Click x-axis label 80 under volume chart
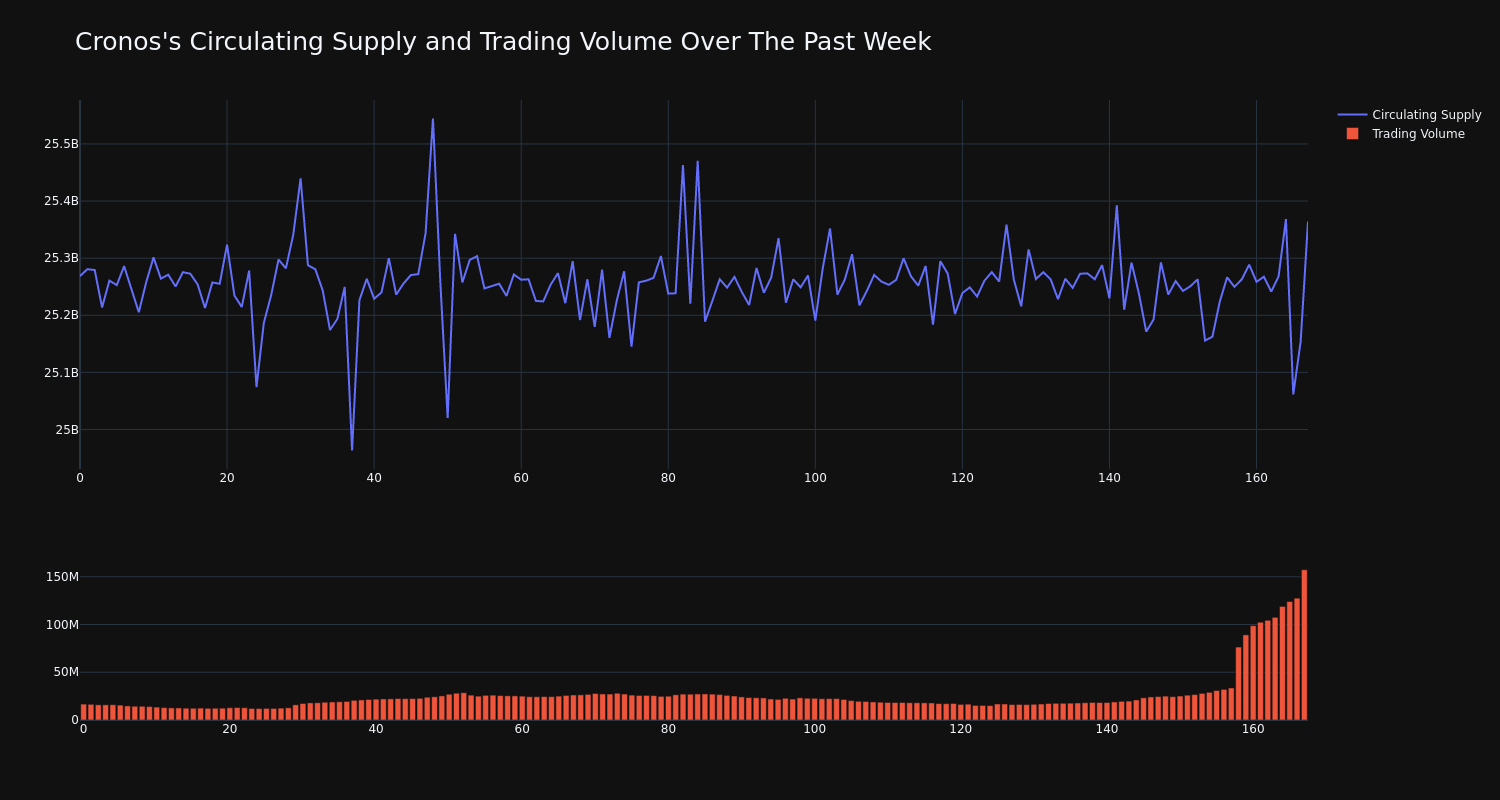1500x800 pixels. 668,729
